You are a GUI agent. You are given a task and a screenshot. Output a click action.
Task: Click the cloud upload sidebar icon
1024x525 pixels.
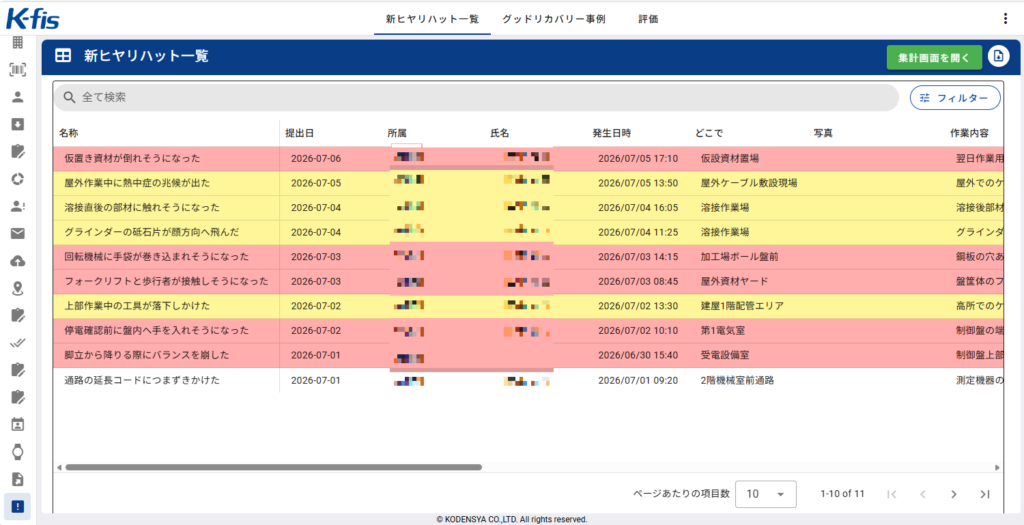pyautogui.click(x=18, y=261)
